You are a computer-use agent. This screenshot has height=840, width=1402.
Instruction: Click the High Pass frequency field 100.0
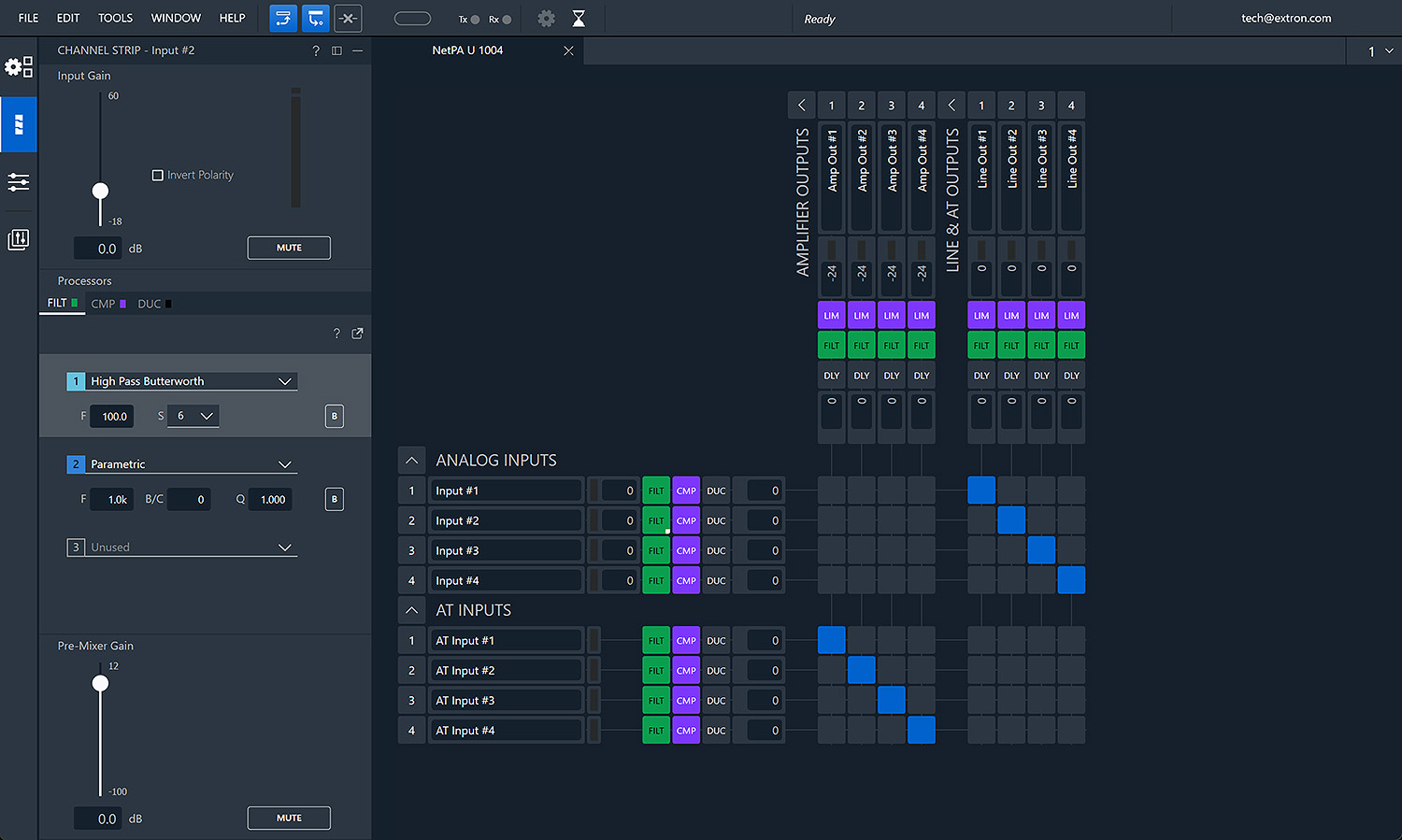pyautogui.click(x=114, y=417)
